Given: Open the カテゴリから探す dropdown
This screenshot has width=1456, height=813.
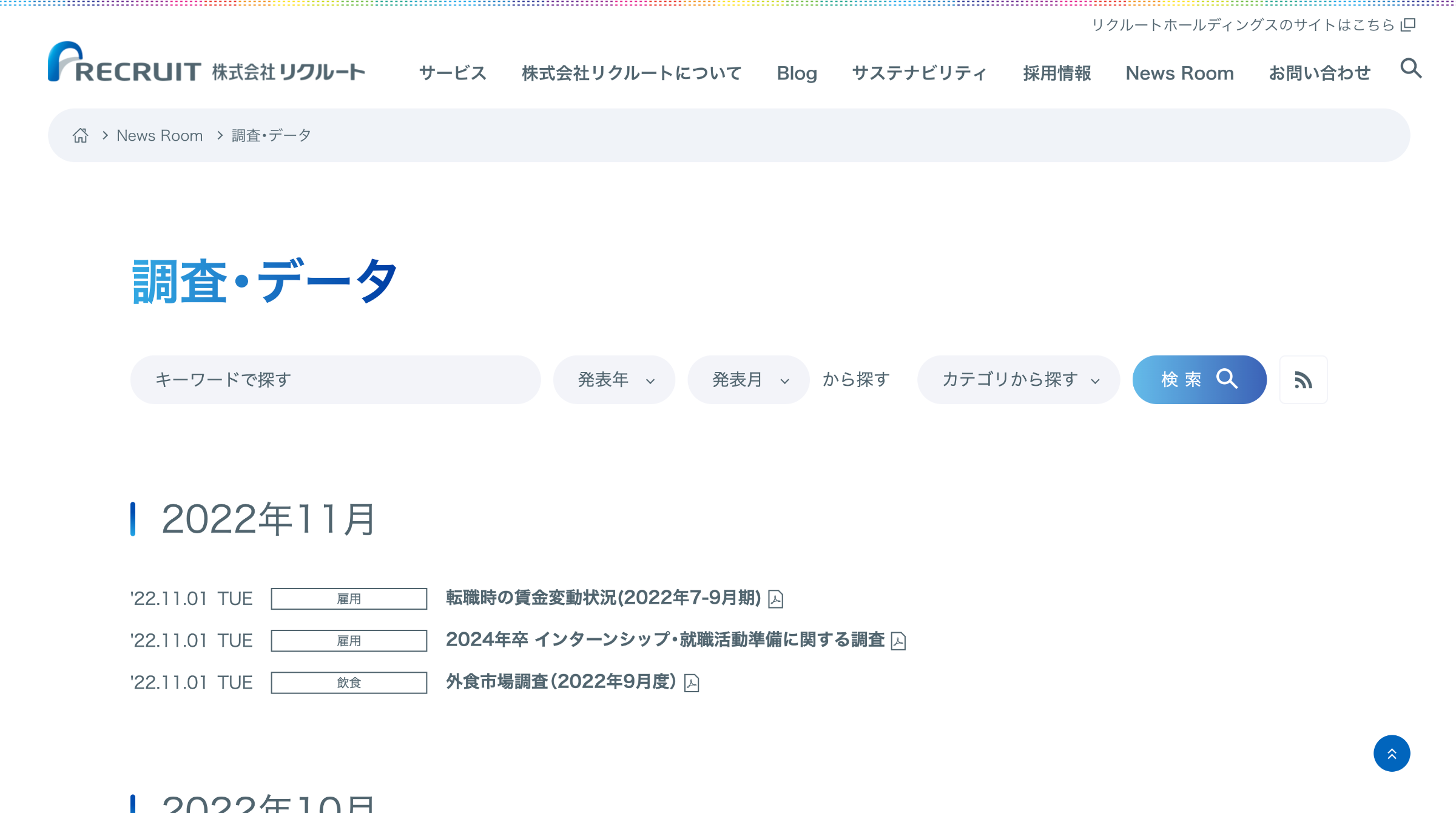Looking at the screenshot, I should (1018, 380).
